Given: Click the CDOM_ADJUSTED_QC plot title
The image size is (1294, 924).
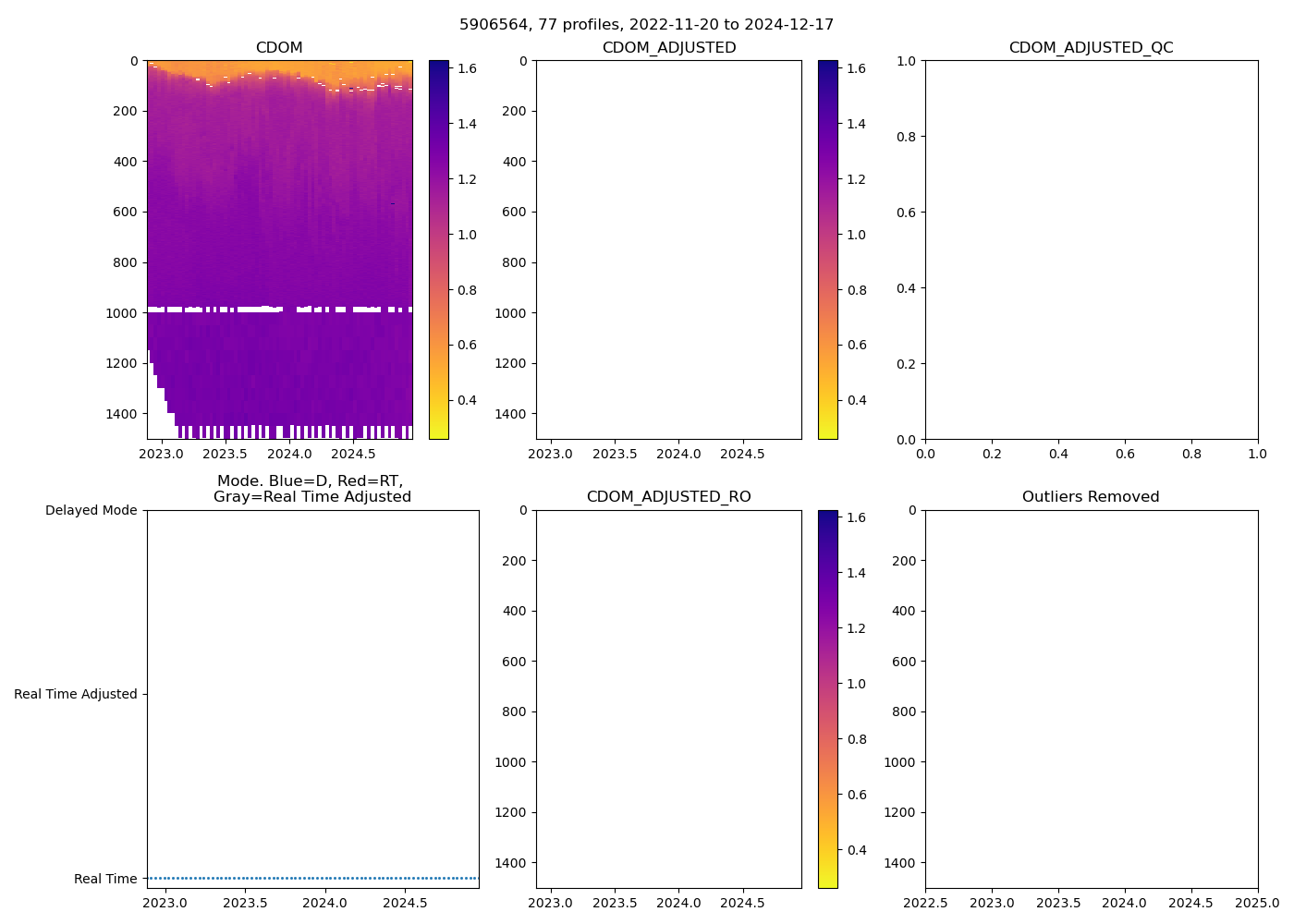Looking at the screenshot, I should point(1091,48).
